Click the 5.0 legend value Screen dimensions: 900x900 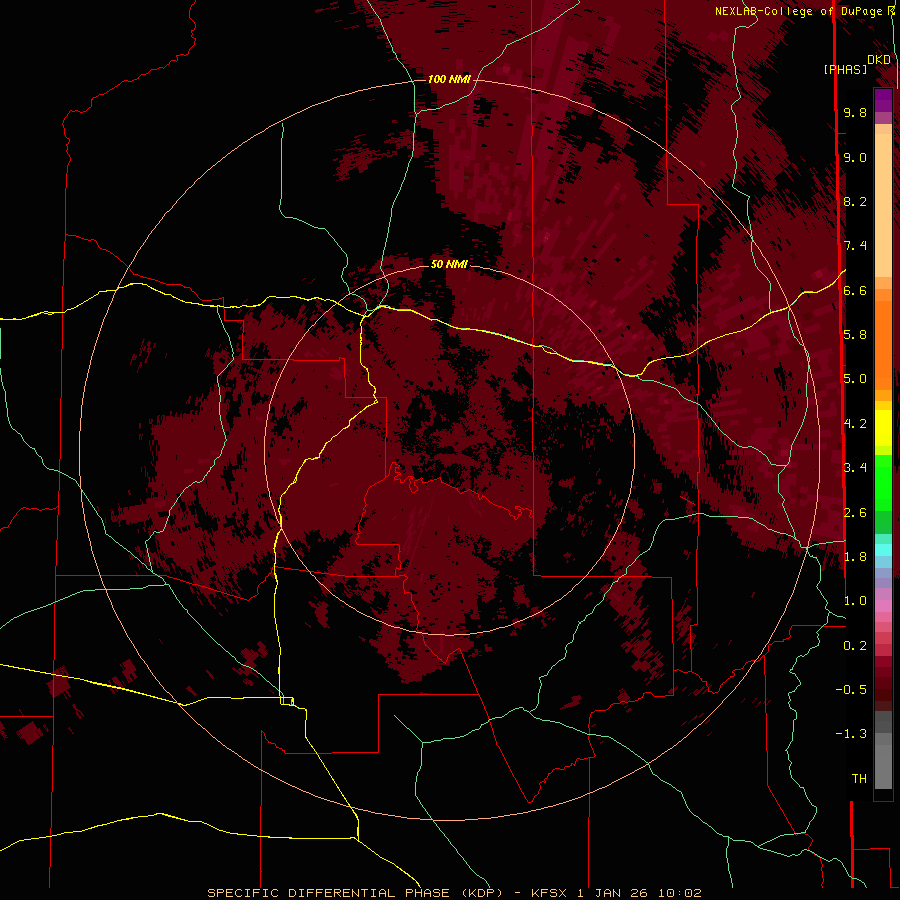(x=855, y=379)
